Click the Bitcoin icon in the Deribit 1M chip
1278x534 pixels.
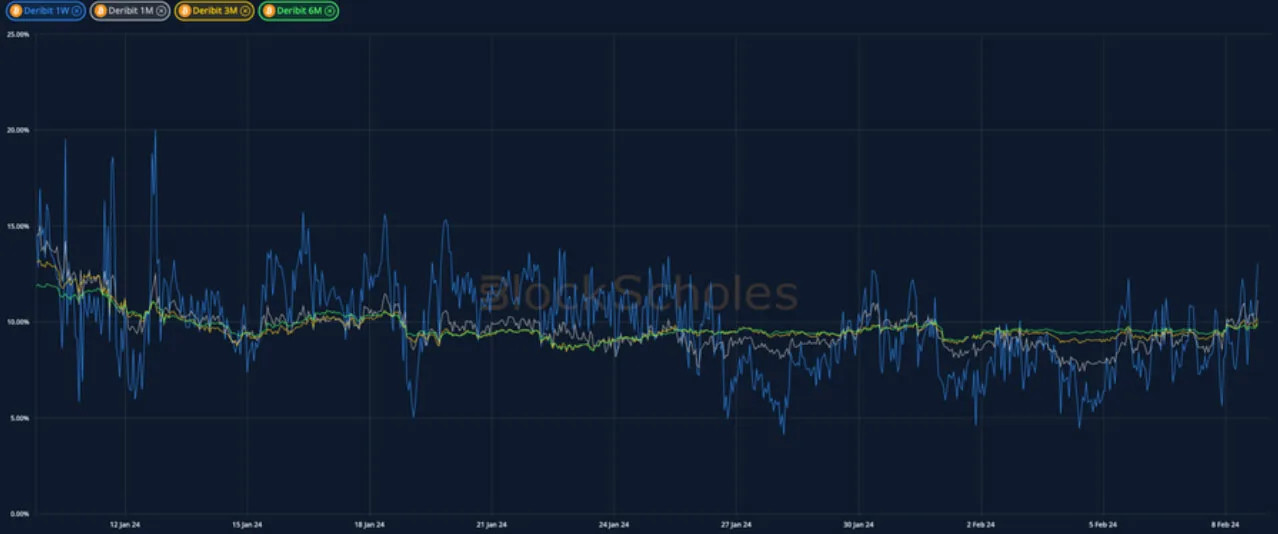coord(100,11)
